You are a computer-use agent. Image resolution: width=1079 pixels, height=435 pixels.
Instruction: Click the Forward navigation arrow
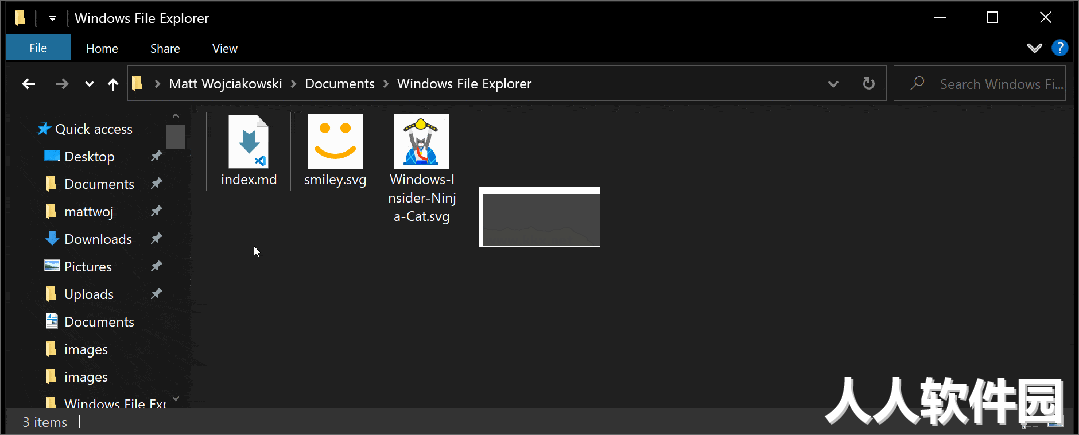pos(62,84)
